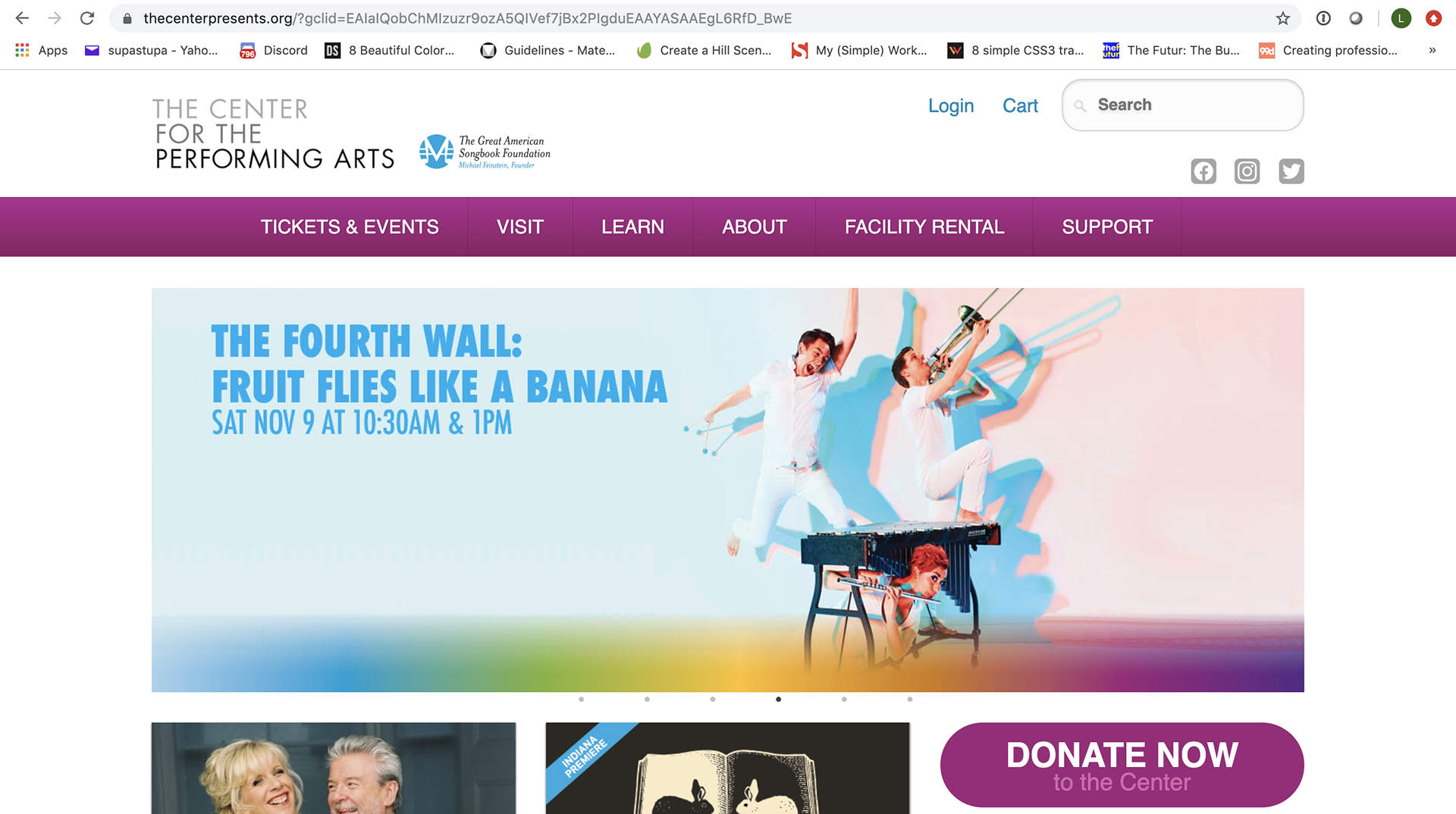Select the first carousel slide dot
The image size is (1456, 814).
(582, 699)
